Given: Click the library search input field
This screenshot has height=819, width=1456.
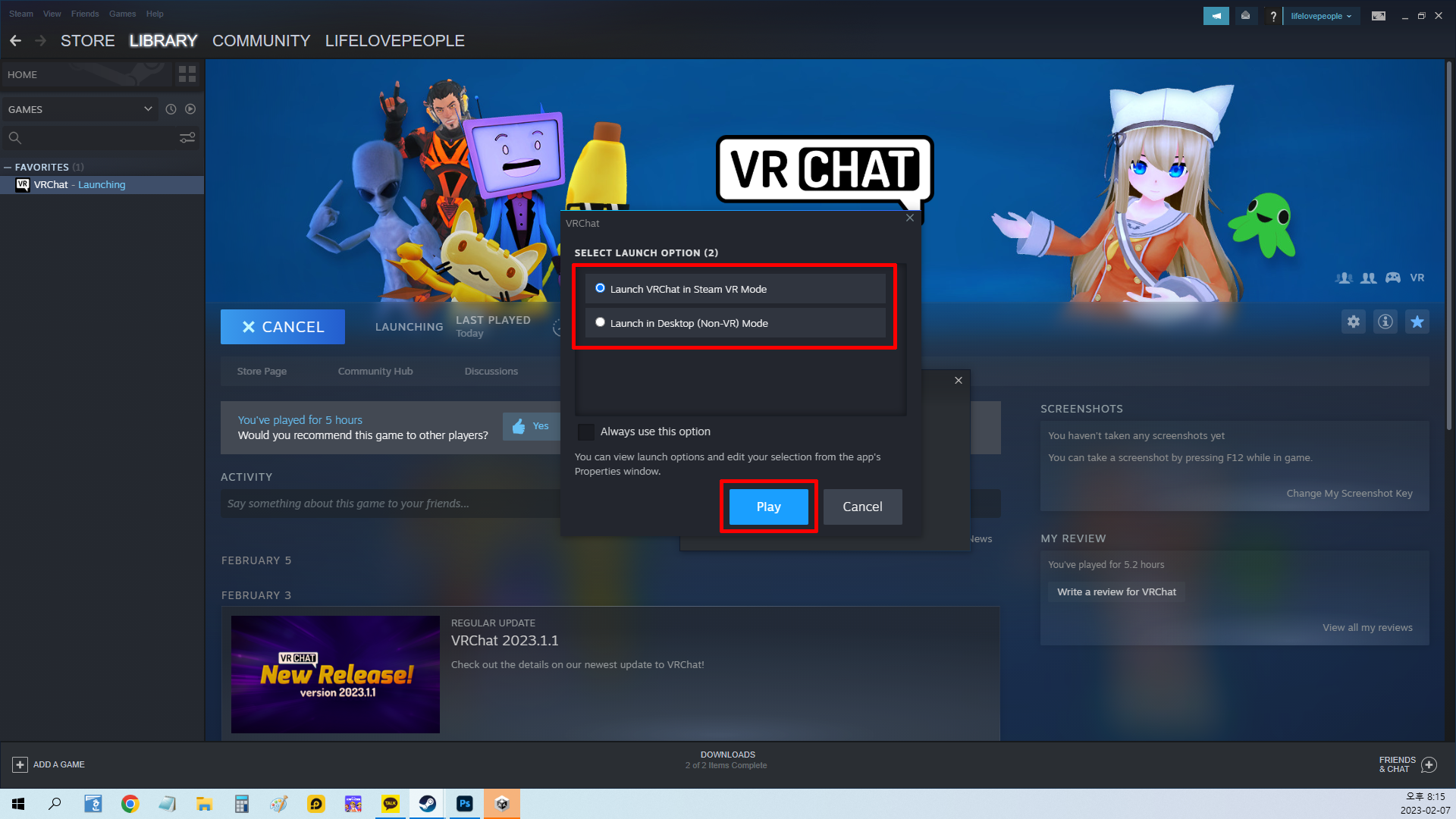Looking at the screenshot, I should [x=100, y=137].
